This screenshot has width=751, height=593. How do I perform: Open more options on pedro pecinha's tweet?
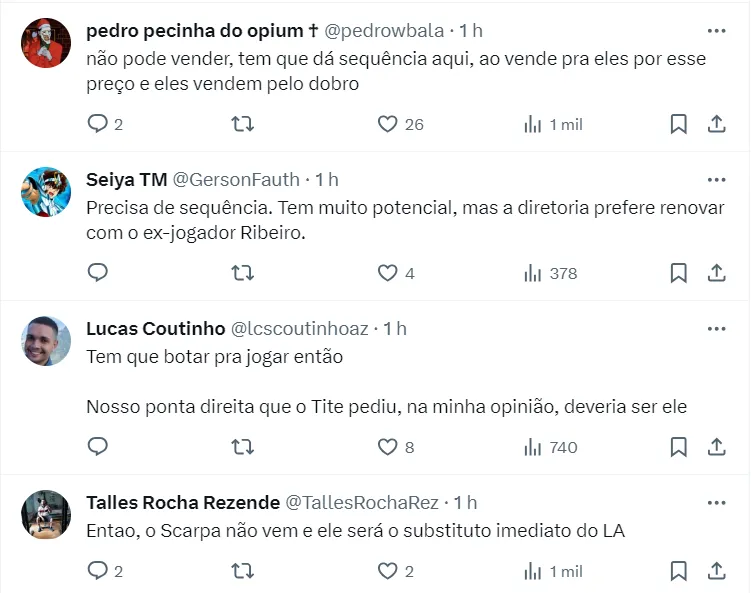[x=716, y=31]
